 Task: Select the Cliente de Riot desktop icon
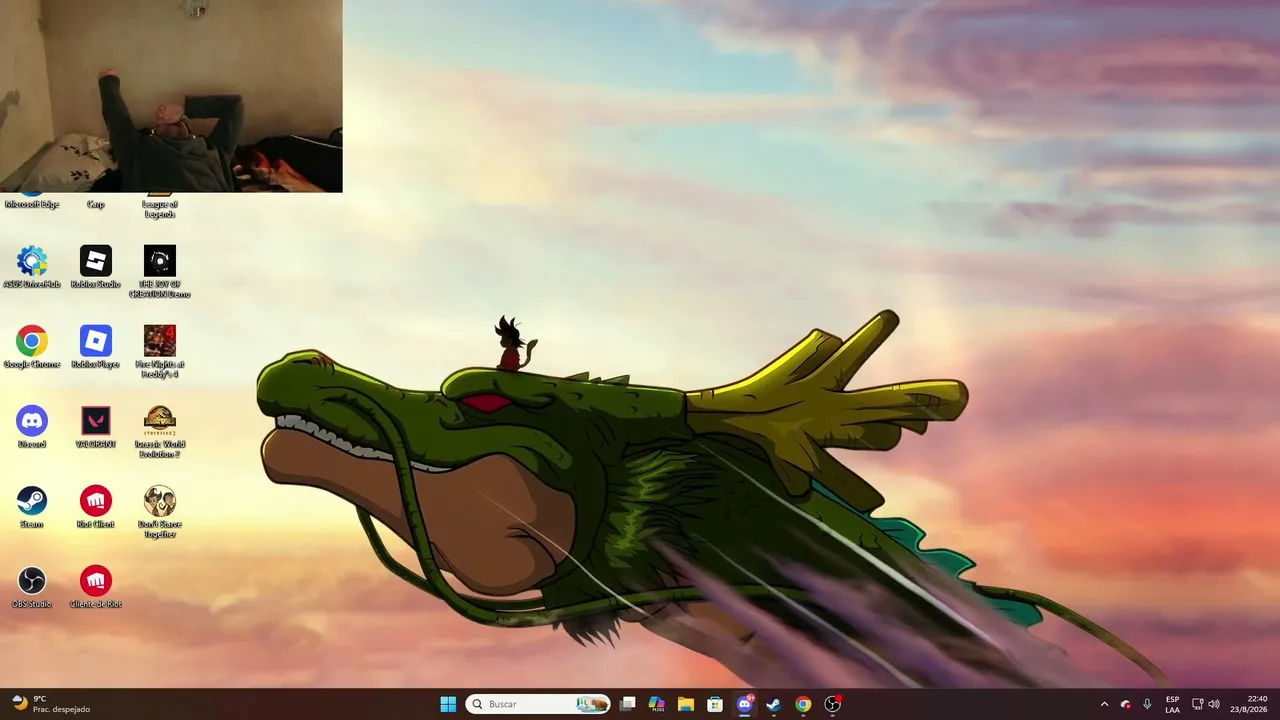click(x=96, y=586)
